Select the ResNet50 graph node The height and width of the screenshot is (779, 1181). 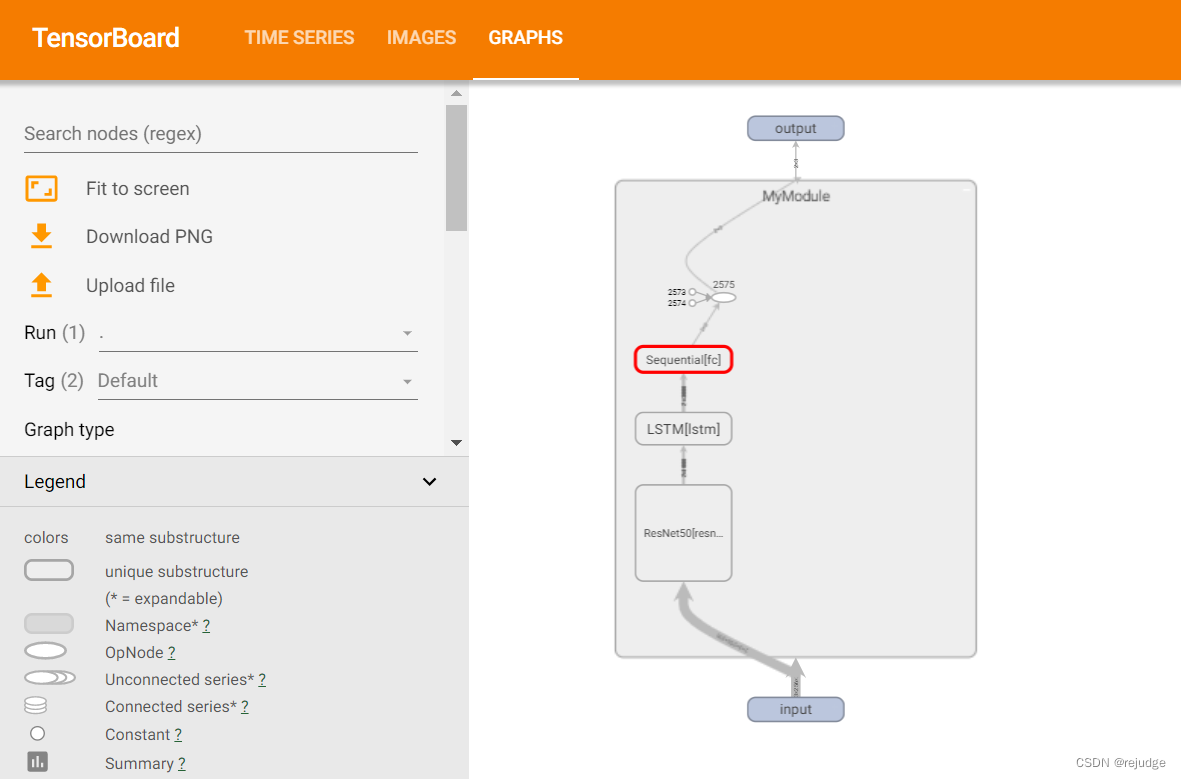point(683,533)
